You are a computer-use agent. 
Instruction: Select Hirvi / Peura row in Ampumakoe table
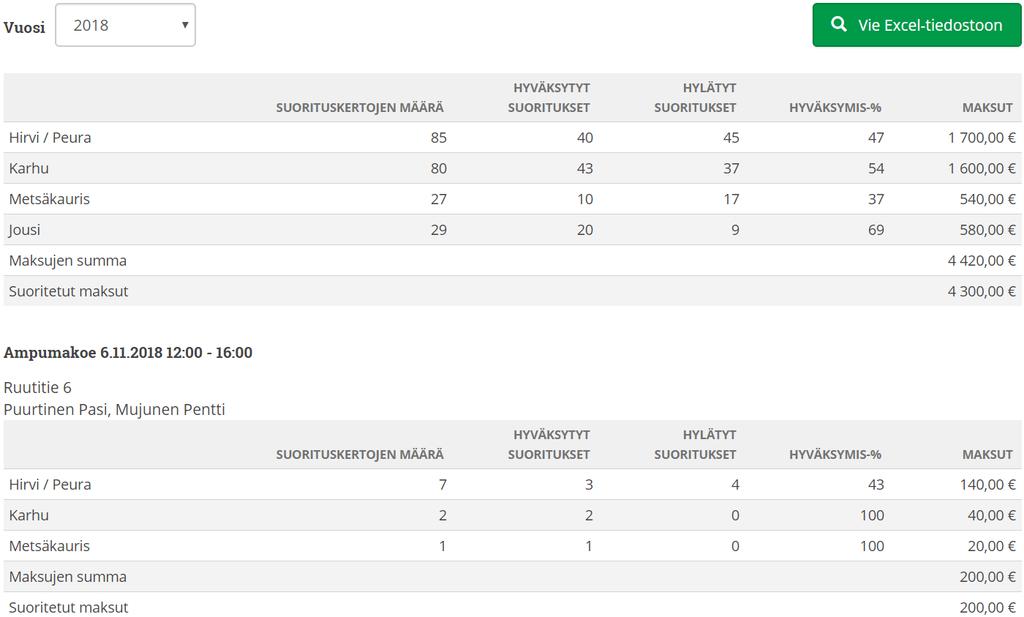click(513, 484)
